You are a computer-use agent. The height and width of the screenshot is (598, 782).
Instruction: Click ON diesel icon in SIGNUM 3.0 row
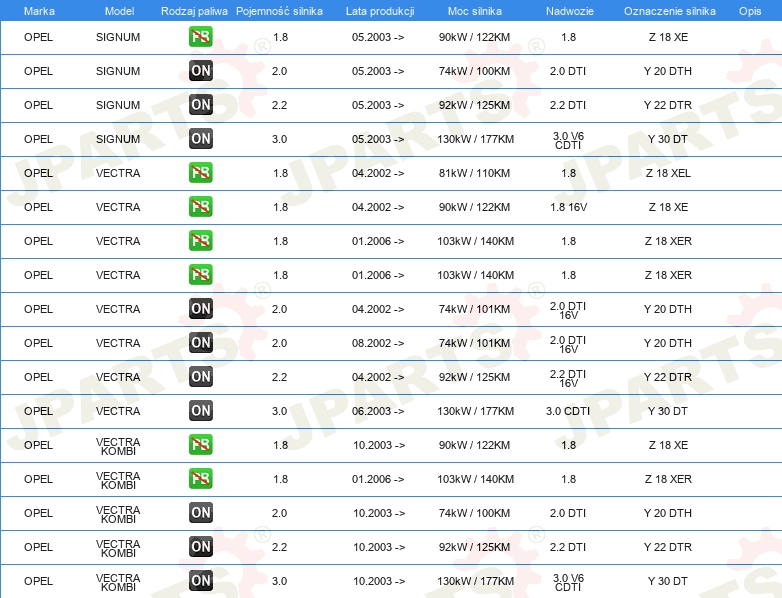tap(200, 139)
